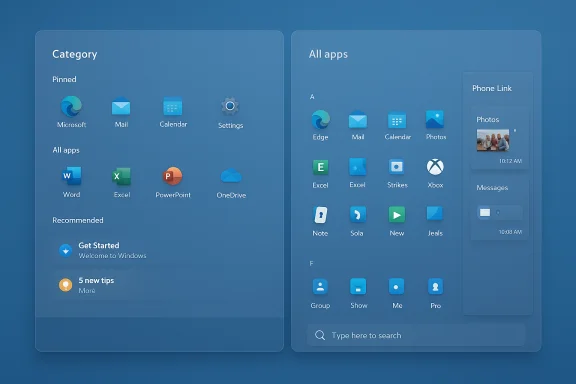This screenshot has height=384, width=576.
Task: Click the magnifying glass search icon
Action: point(320,335)
